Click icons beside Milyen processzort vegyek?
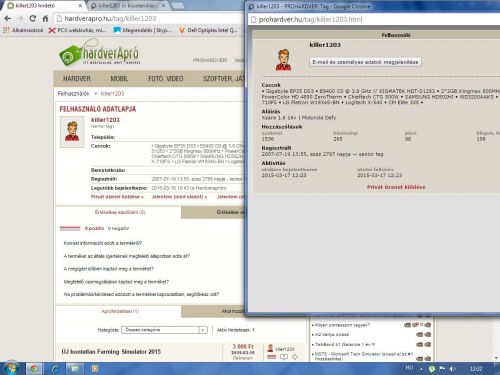The width and height of the screenshot is (500, 375). (418, 325)
